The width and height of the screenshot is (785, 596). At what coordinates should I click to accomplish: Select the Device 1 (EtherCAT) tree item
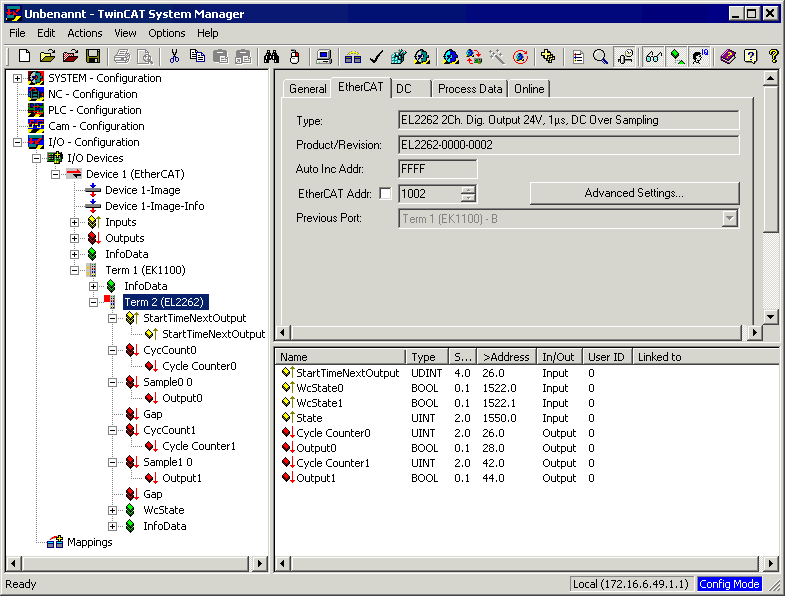pyautogui.click(x=135, y=174)
